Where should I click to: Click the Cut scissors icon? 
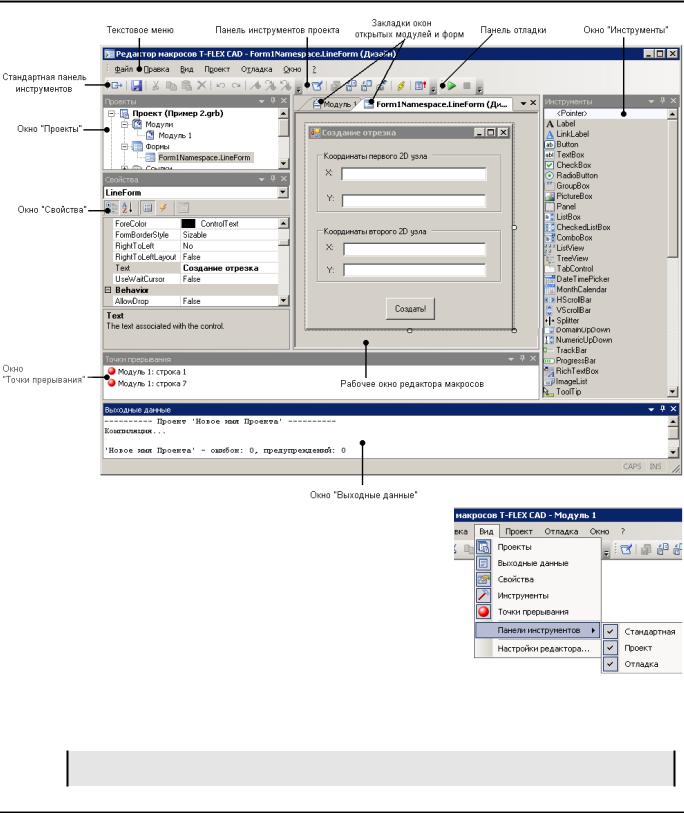click(155, 86)
